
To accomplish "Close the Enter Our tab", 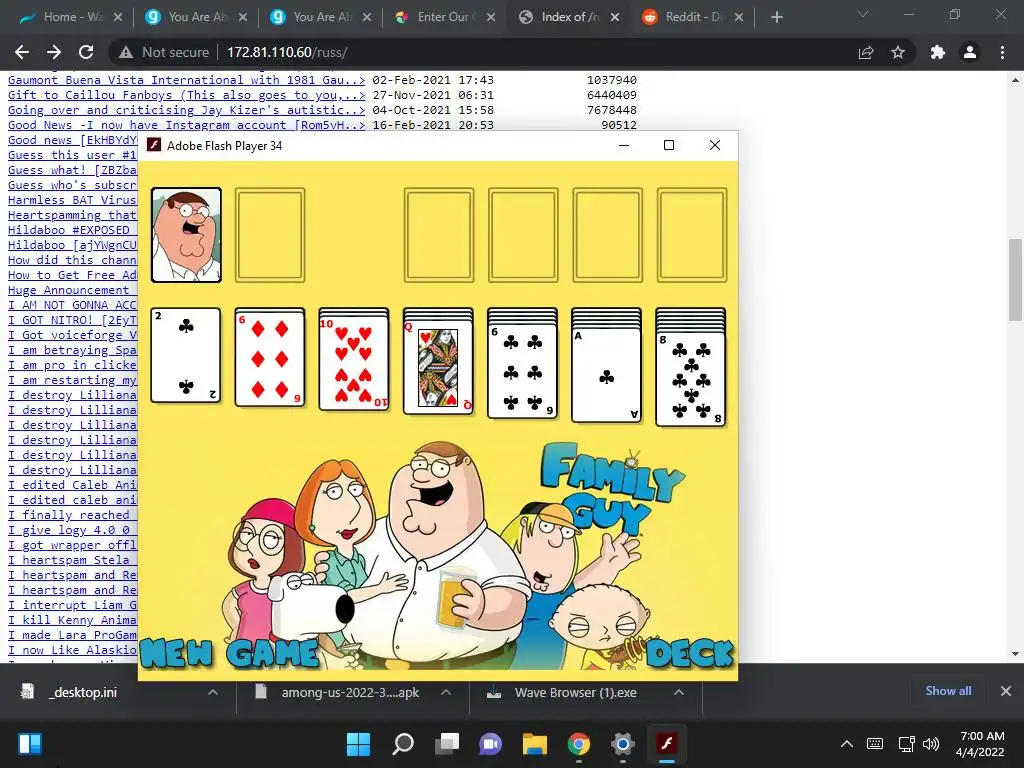I will pyautogui.click(x=490, y=18).
